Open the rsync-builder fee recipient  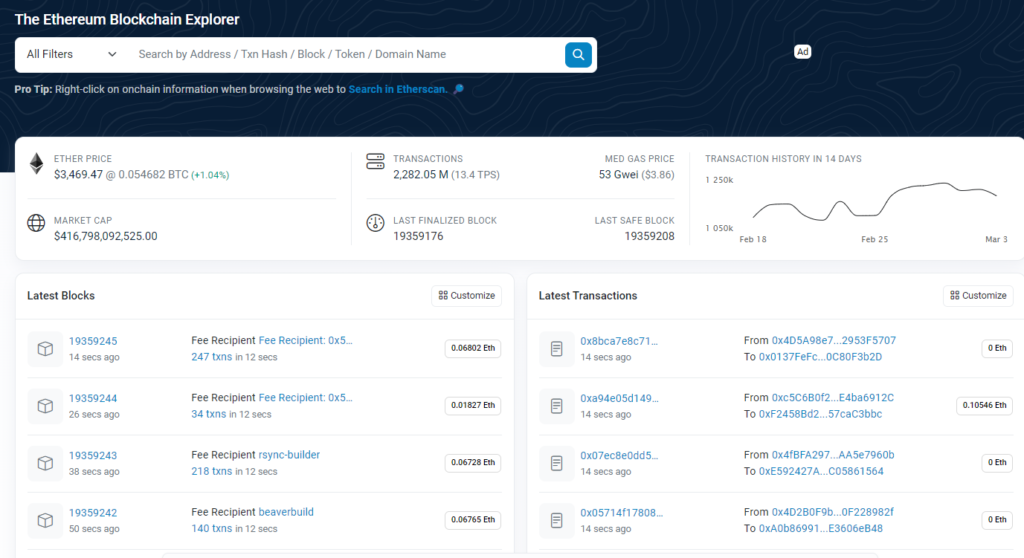(289, 455)
